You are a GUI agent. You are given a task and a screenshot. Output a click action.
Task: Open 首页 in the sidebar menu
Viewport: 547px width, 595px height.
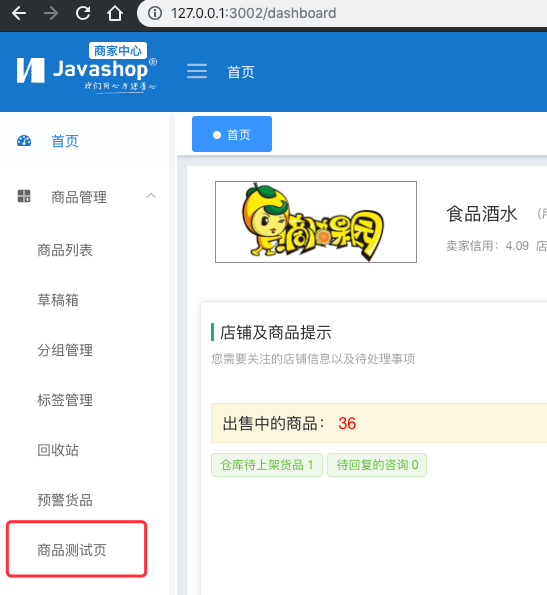(64, 141)
